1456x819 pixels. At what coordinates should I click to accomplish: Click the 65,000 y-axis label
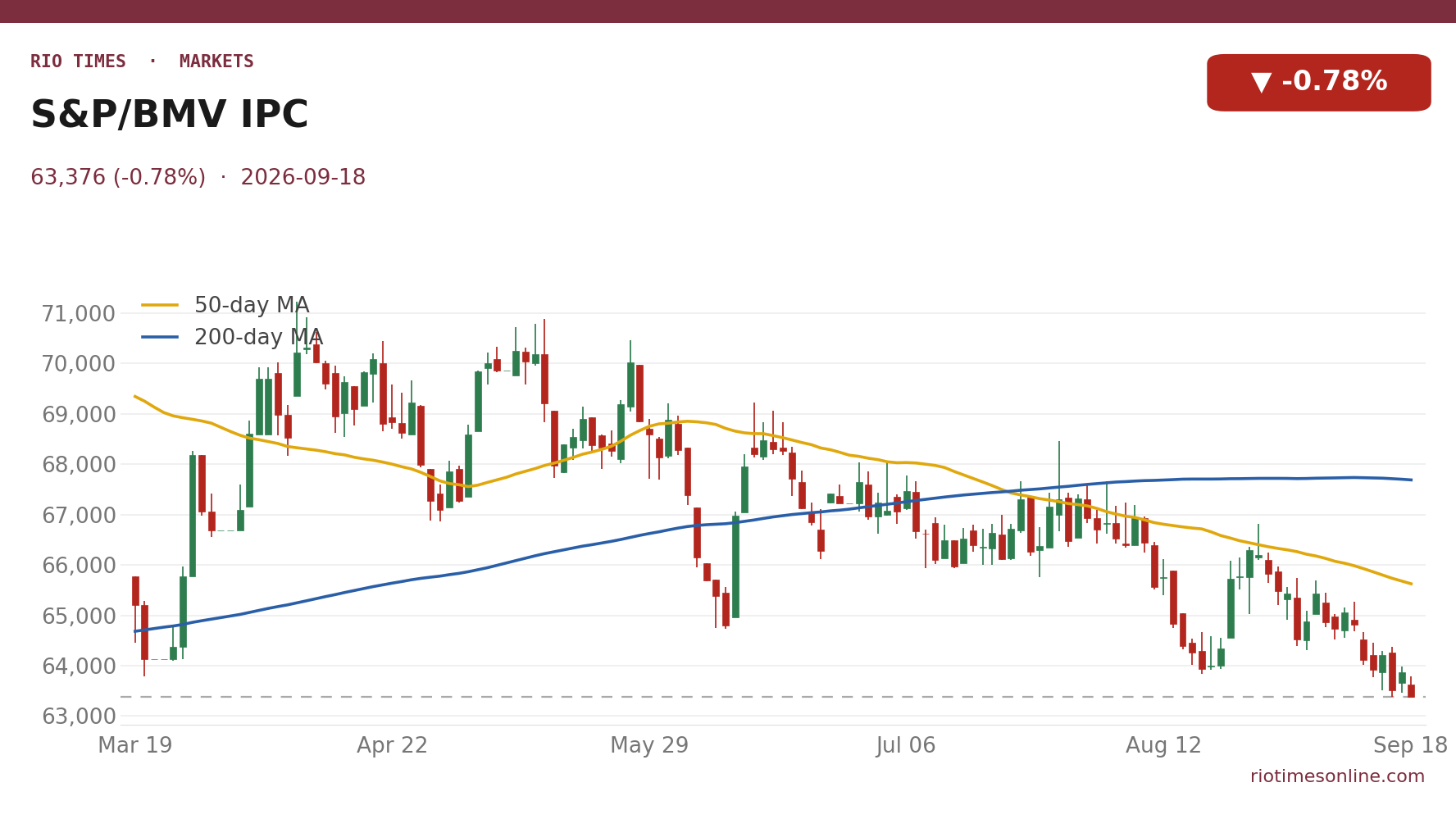(x=79, y=617)
